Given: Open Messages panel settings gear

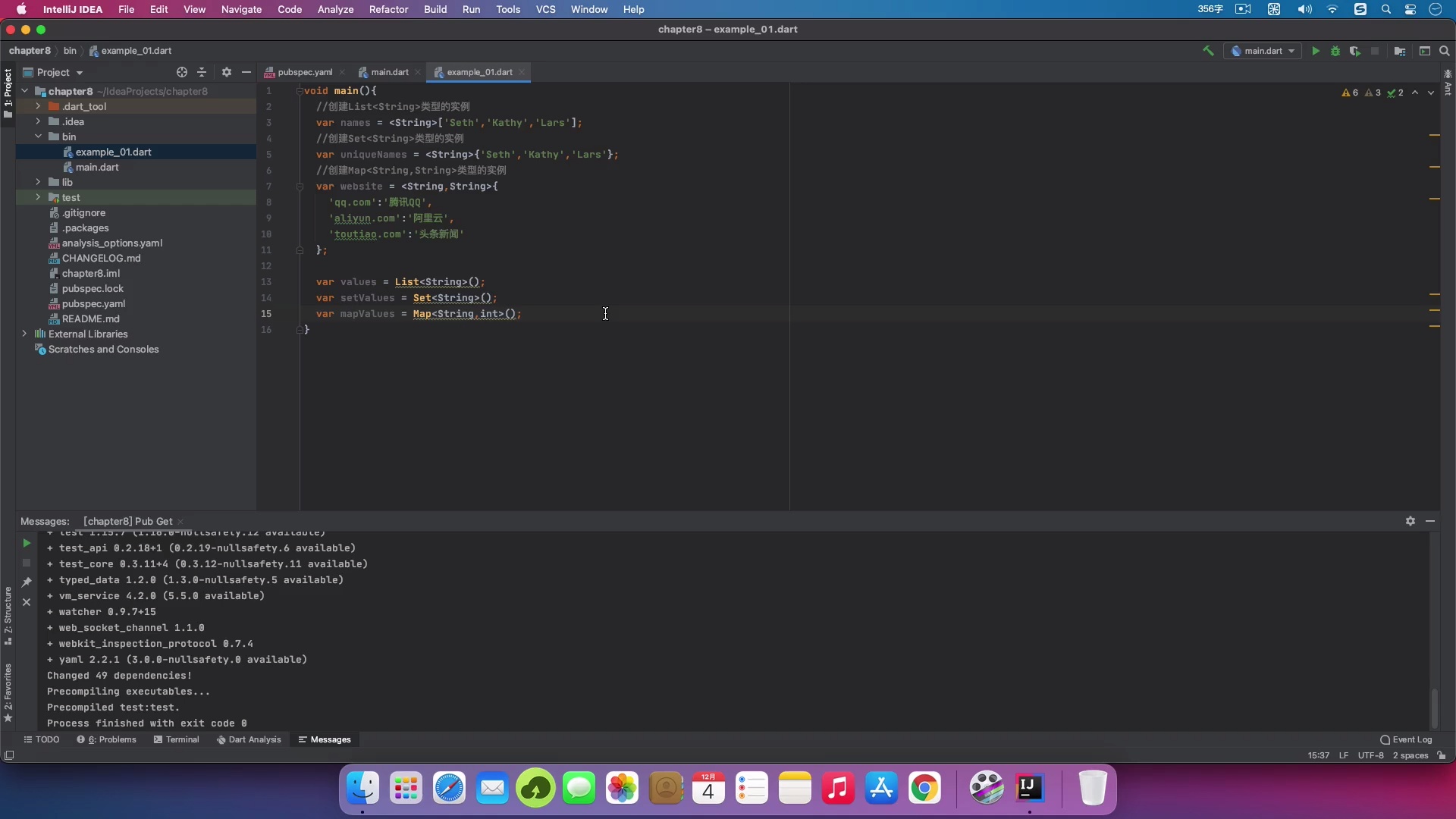Looking at the screenshot, I should (1410, 521).
